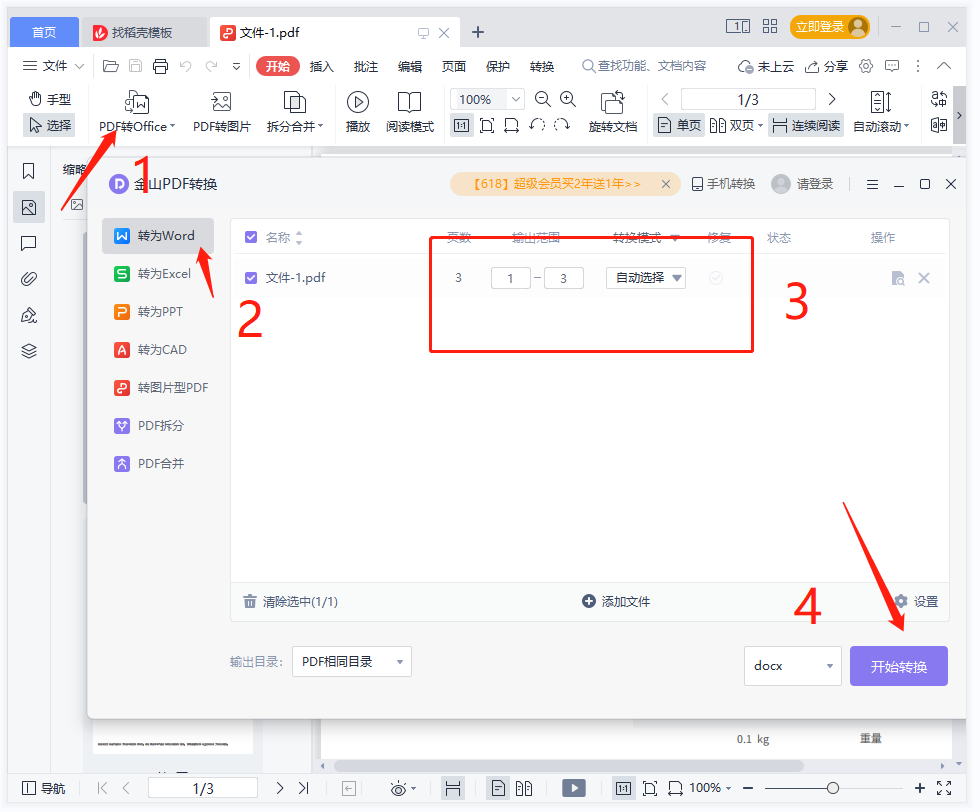This screenshot has width=980, height=812.
Task: Start the 播放 slideshow
Action: coord(358,111)
